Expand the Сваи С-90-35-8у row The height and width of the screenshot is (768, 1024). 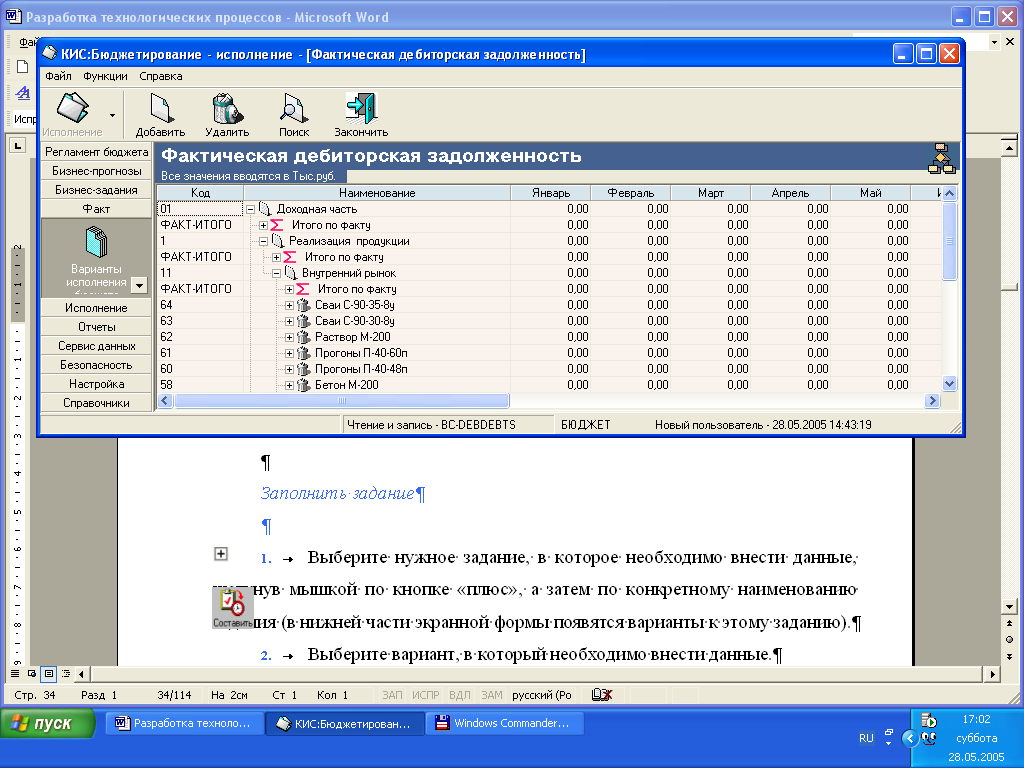click(x=289, y=305)
